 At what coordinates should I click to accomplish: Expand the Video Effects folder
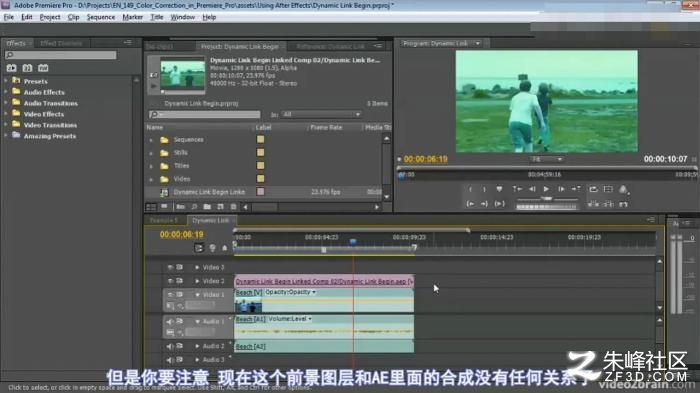(6, 114)
